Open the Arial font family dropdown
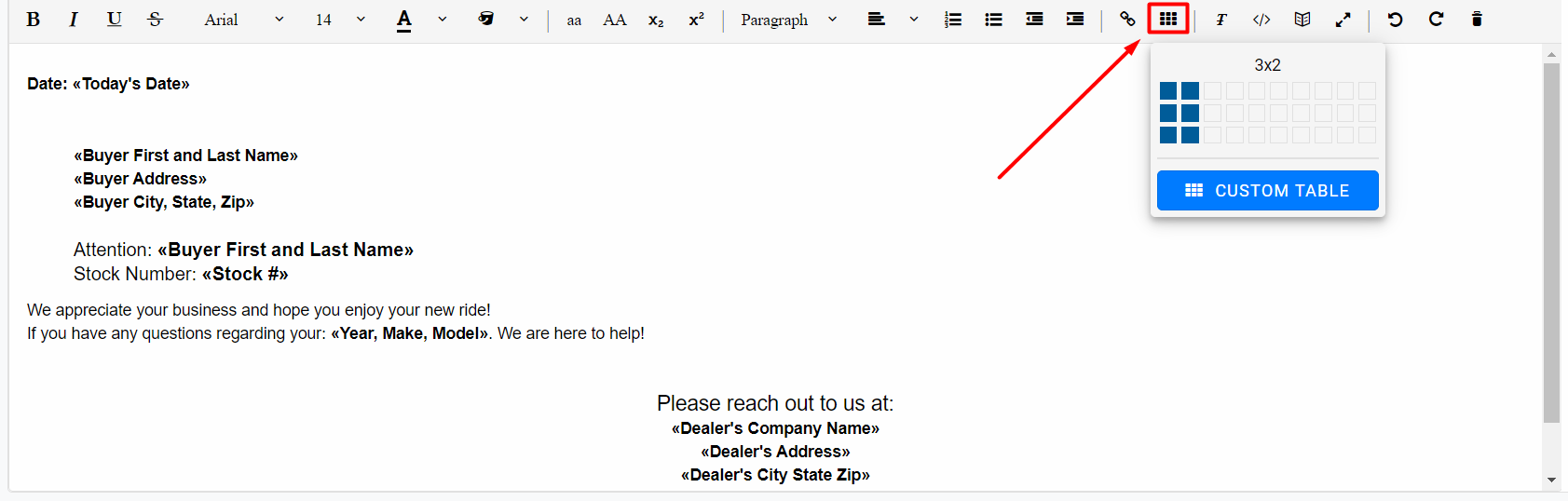This screenshot has width=1568, height=501. 244,20
